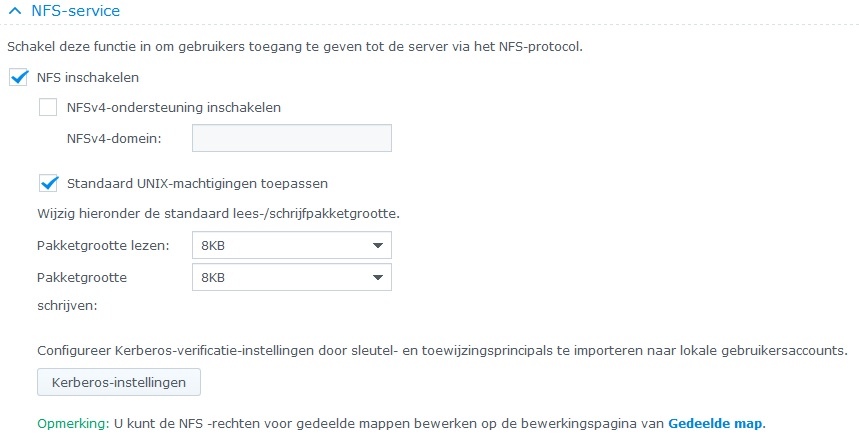Untick Standaard UNIX-machtigingen toepassen checkbox
859x443 pixels.
[48, 183]
